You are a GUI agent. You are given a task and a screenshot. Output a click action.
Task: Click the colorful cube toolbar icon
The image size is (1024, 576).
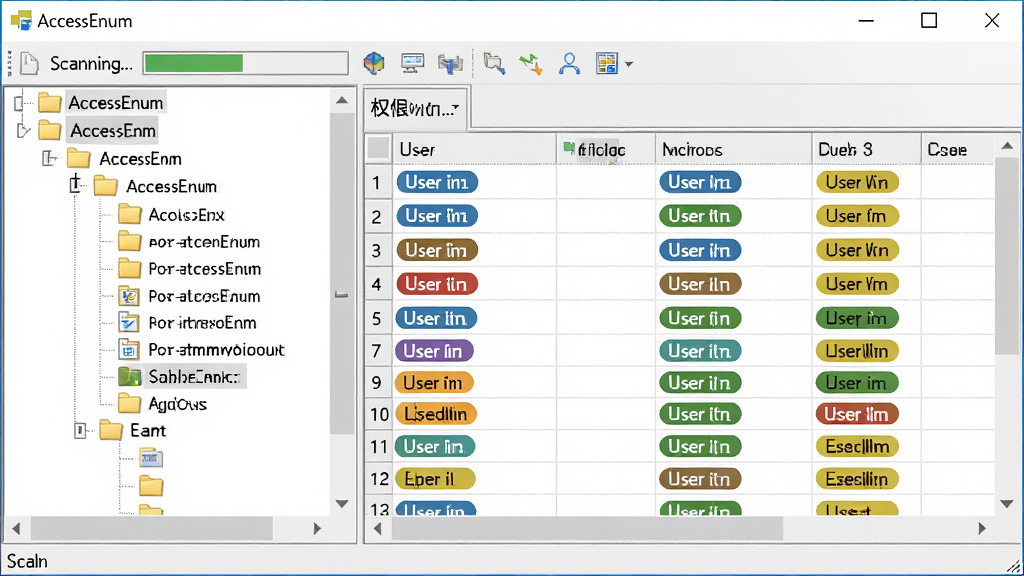374,63
